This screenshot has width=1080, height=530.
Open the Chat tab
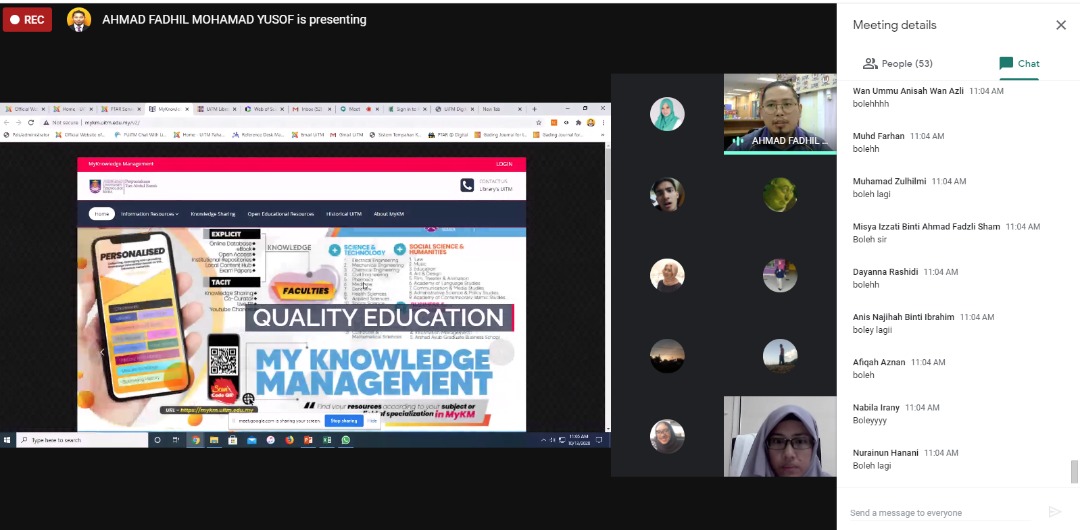click(1019, 63)
